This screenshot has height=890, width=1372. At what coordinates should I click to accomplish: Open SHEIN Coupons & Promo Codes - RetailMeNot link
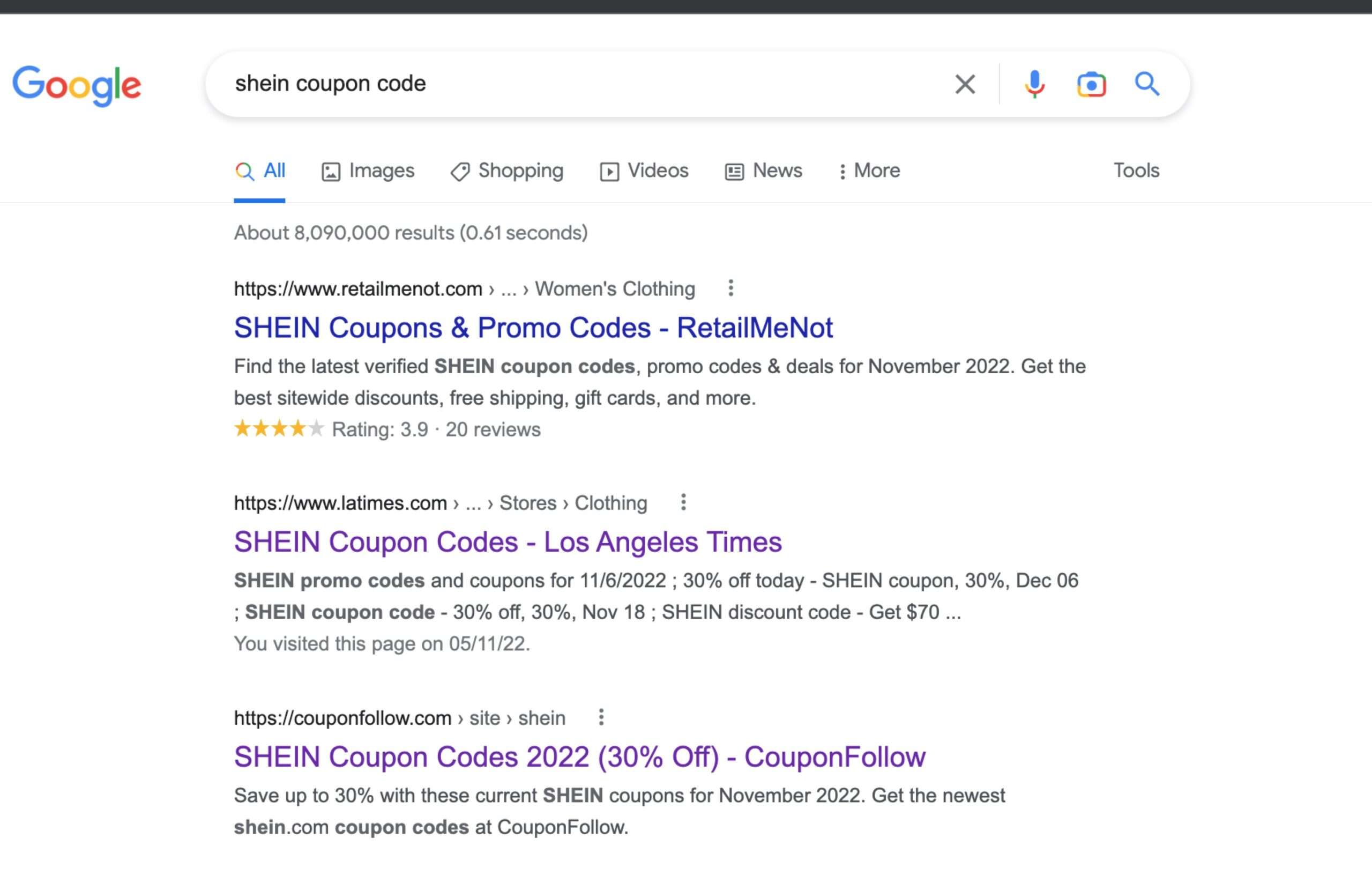click(533, 328)
